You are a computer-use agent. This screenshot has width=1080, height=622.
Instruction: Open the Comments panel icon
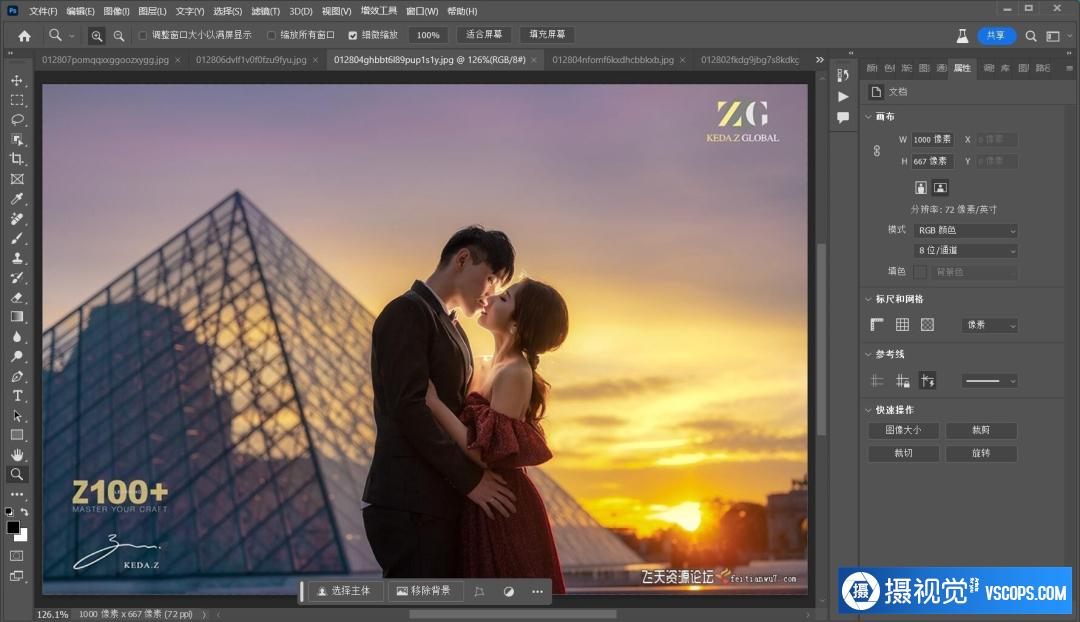click(843, 118)
